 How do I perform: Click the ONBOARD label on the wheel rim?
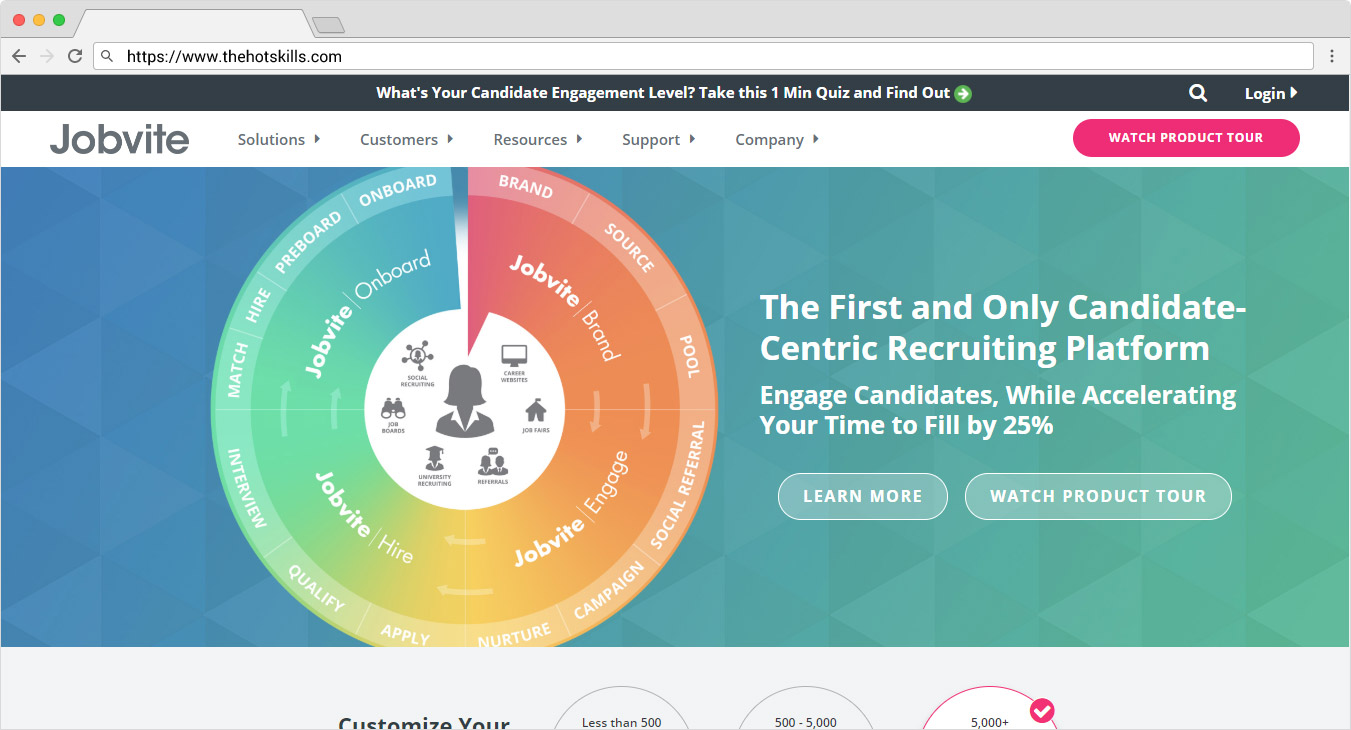click(398, 190)
